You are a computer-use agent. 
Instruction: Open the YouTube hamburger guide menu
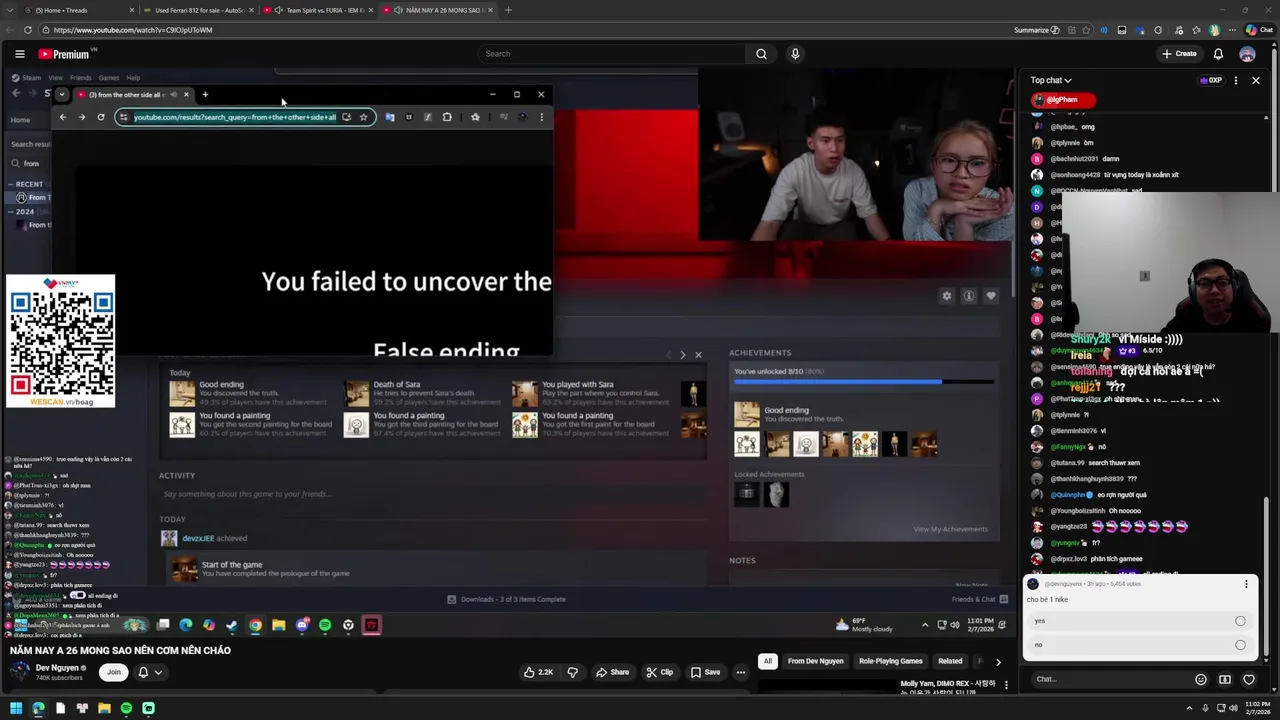coord(19,54)
